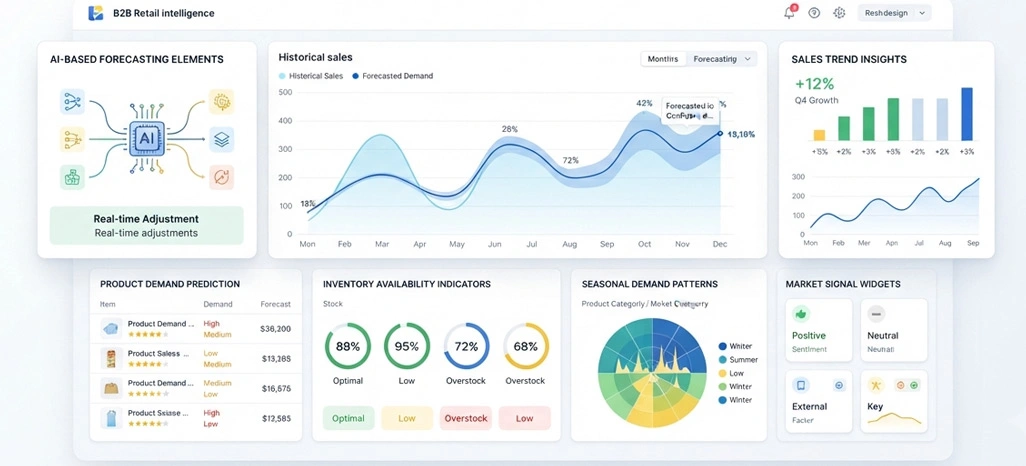Toggle the Historical Sales legend item

pyautogui.click(x=311, y=76)
